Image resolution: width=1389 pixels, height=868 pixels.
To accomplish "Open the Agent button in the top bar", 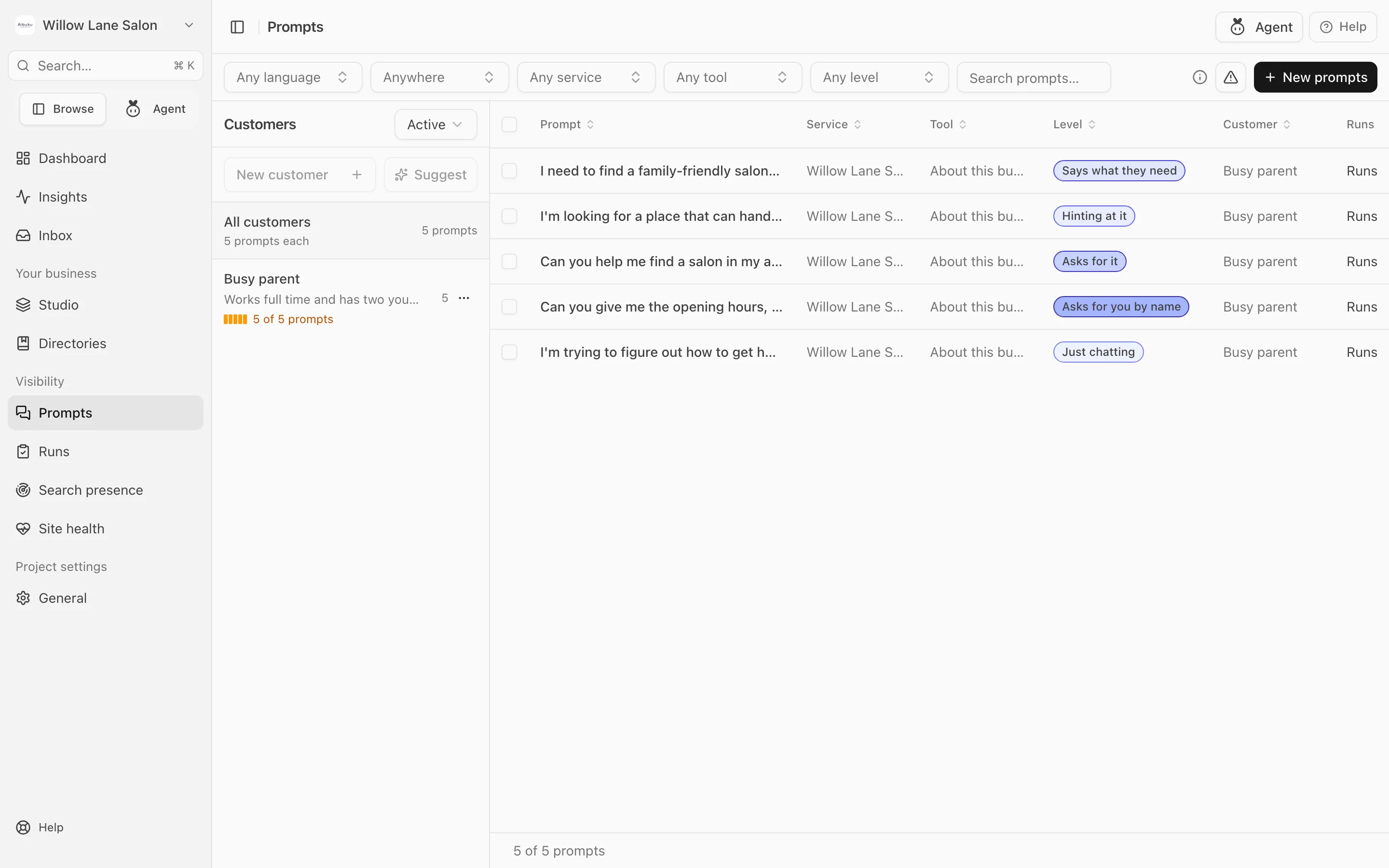I will coord(1259,27).
